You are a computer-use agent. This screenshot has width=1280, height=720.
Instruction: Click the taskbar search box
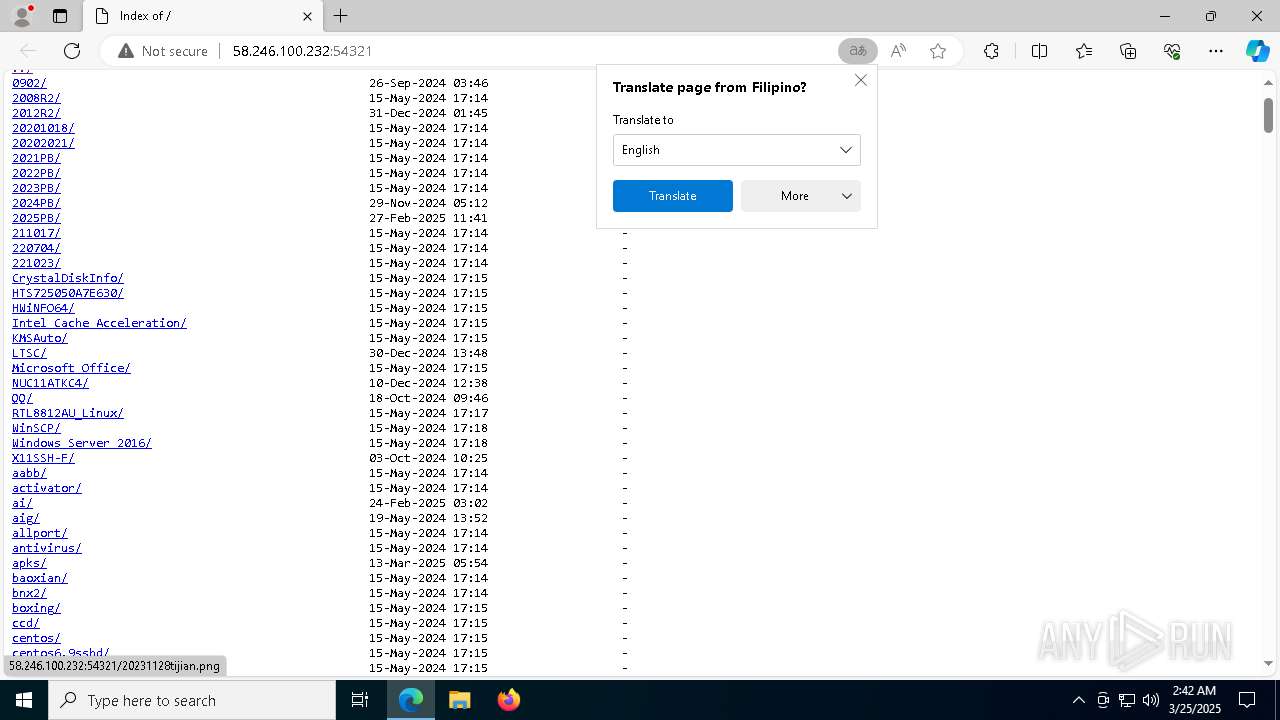192,700
